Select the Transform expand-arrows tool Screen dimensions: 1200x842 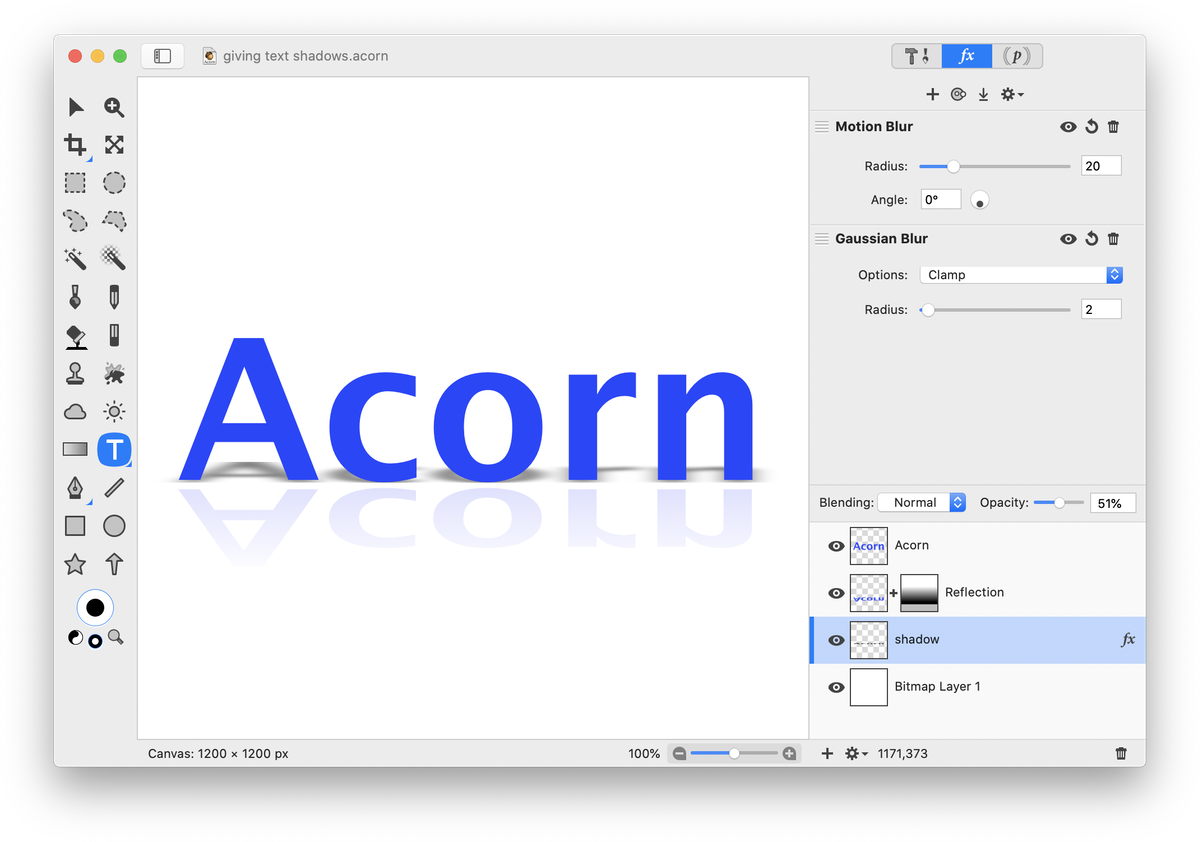(114, 145)
